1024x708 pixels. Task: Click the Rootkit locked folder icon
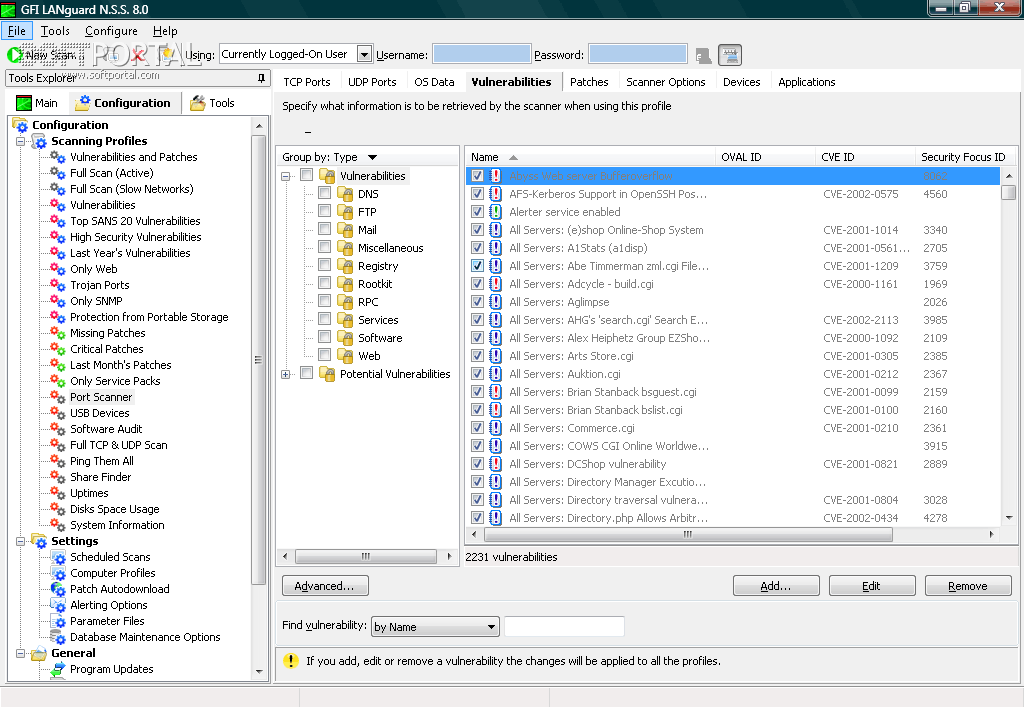click(x=345, y=283)
